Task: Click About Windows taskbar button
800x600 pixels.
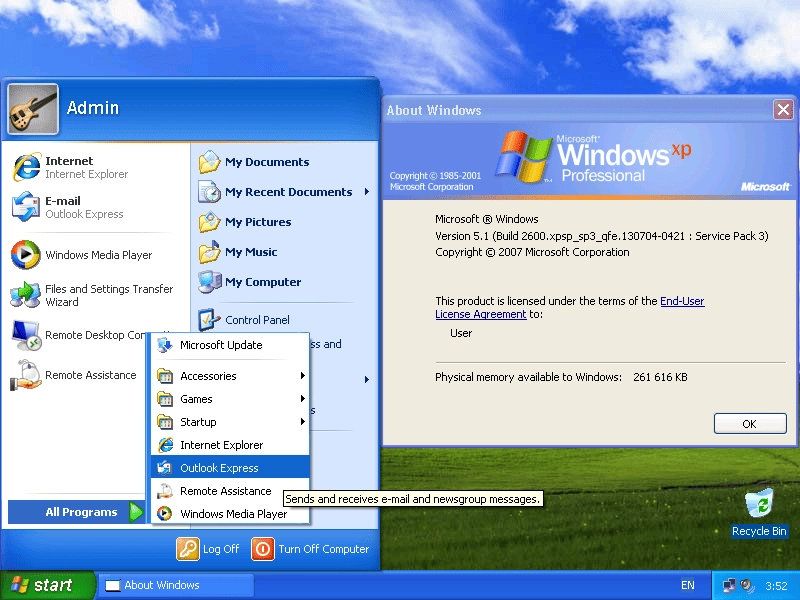Action: (176, 585)
